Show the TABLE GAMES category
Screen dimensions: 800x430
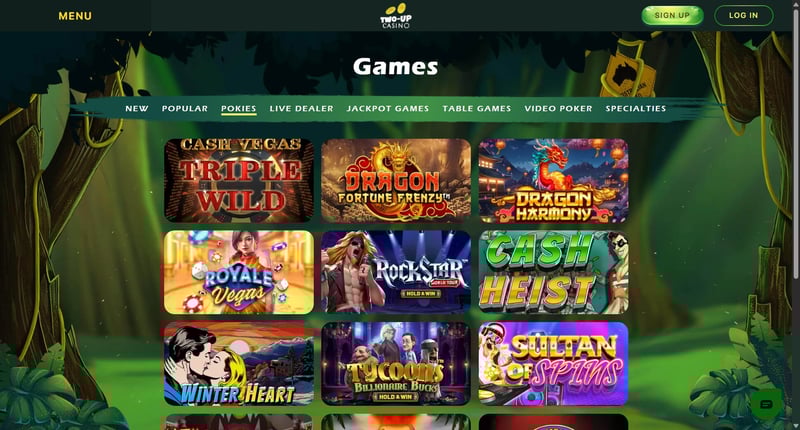coord(477,109)
